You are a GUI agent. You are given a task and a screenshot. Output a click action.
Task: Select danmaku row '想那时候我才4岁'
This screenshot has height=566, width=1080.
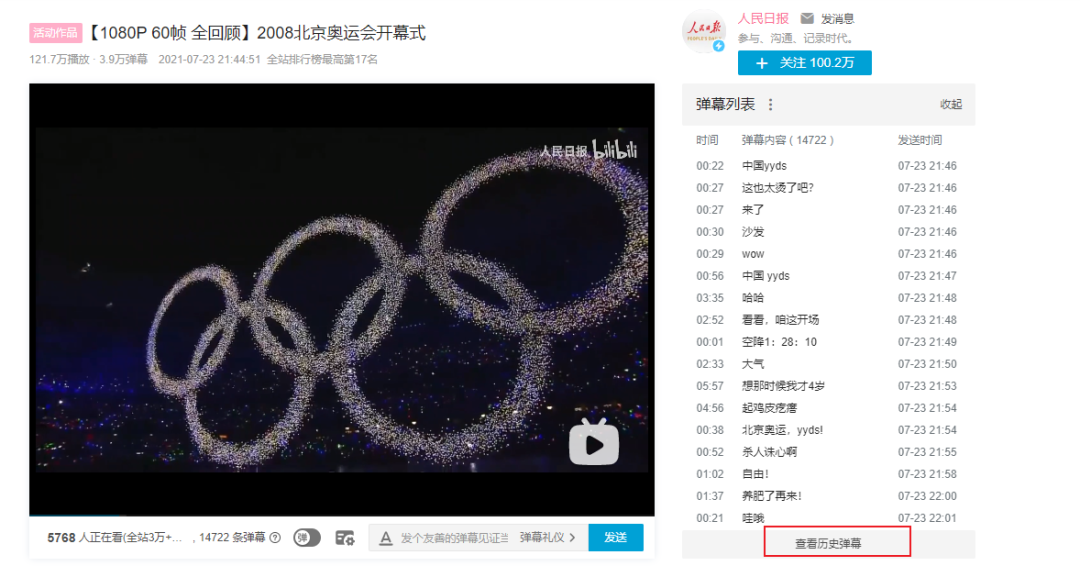tap(829, 386)
